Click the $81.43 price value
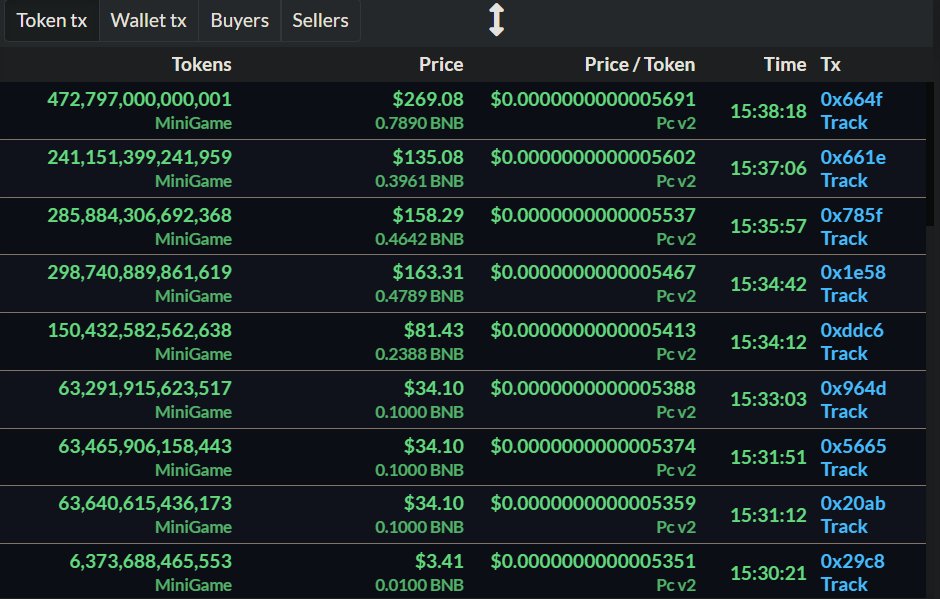Viewport: 940px width, 599px height. [x=433, y=330]
